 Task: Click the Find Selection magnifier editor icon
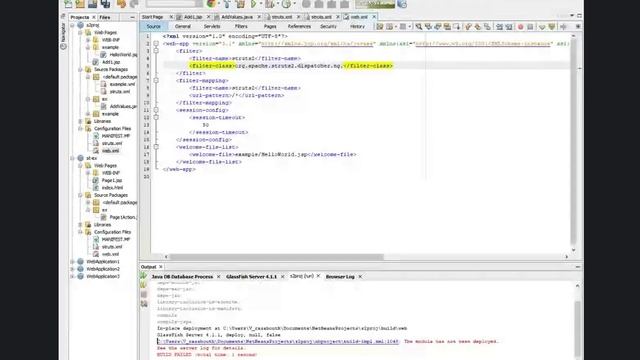[419, 27]
